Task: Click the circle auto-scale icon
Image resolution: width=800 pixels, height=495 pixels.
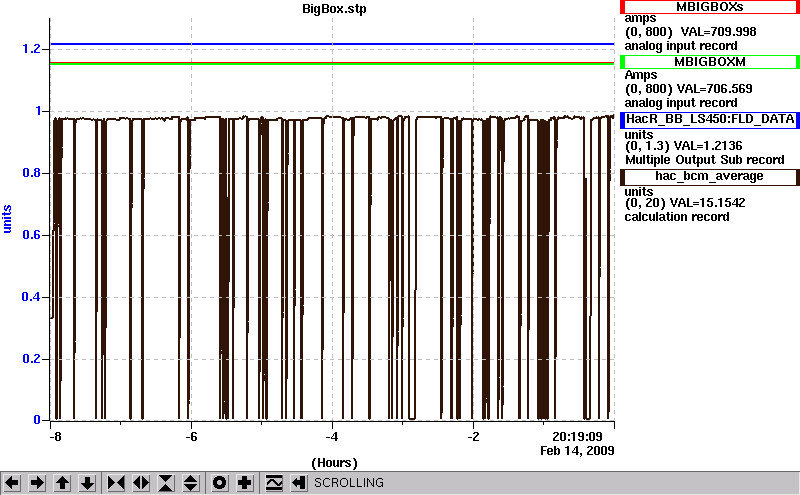Action: (219, 483)
